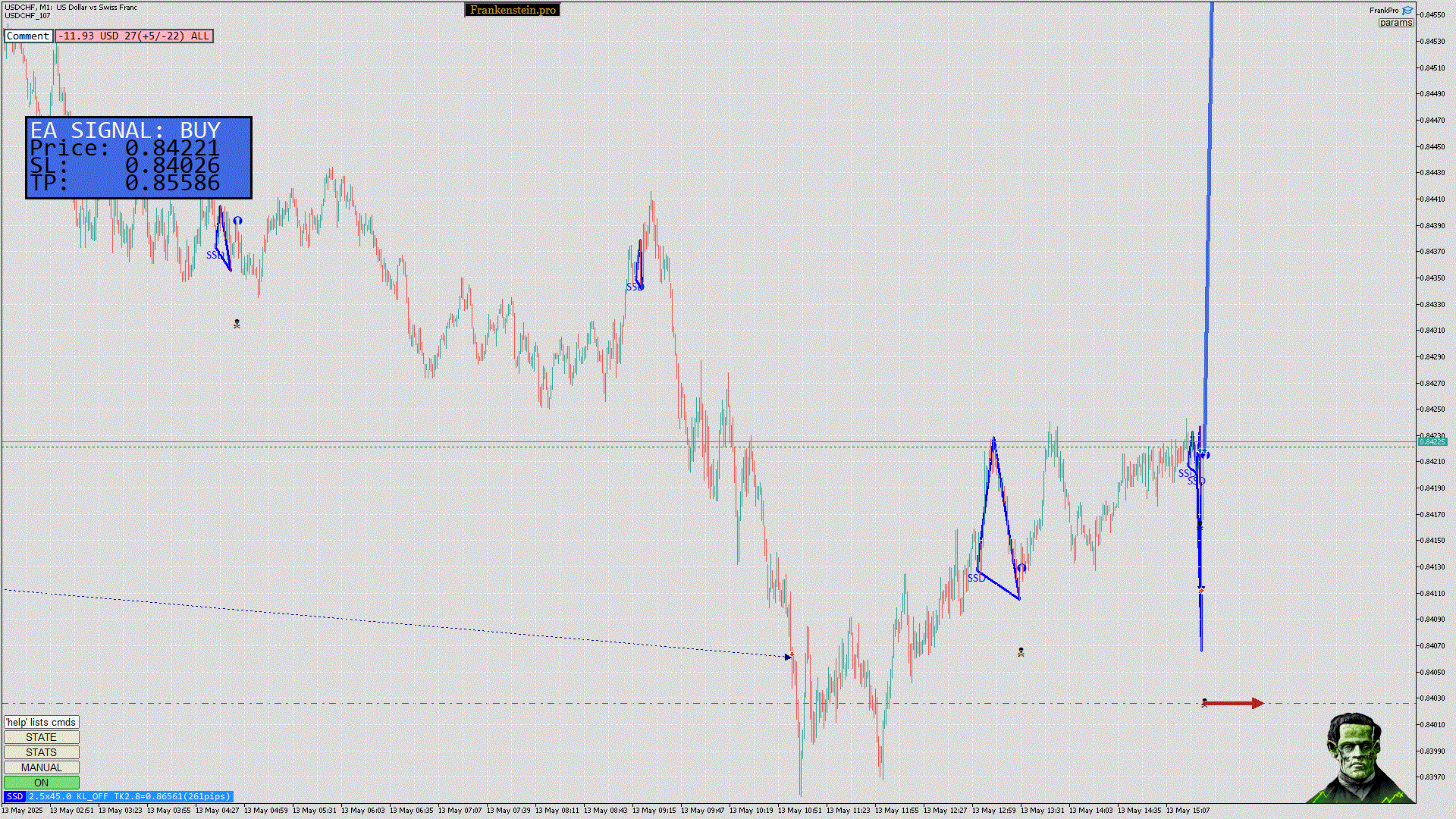Click the USDCHF_107 subtitle text

pos(27,16)
